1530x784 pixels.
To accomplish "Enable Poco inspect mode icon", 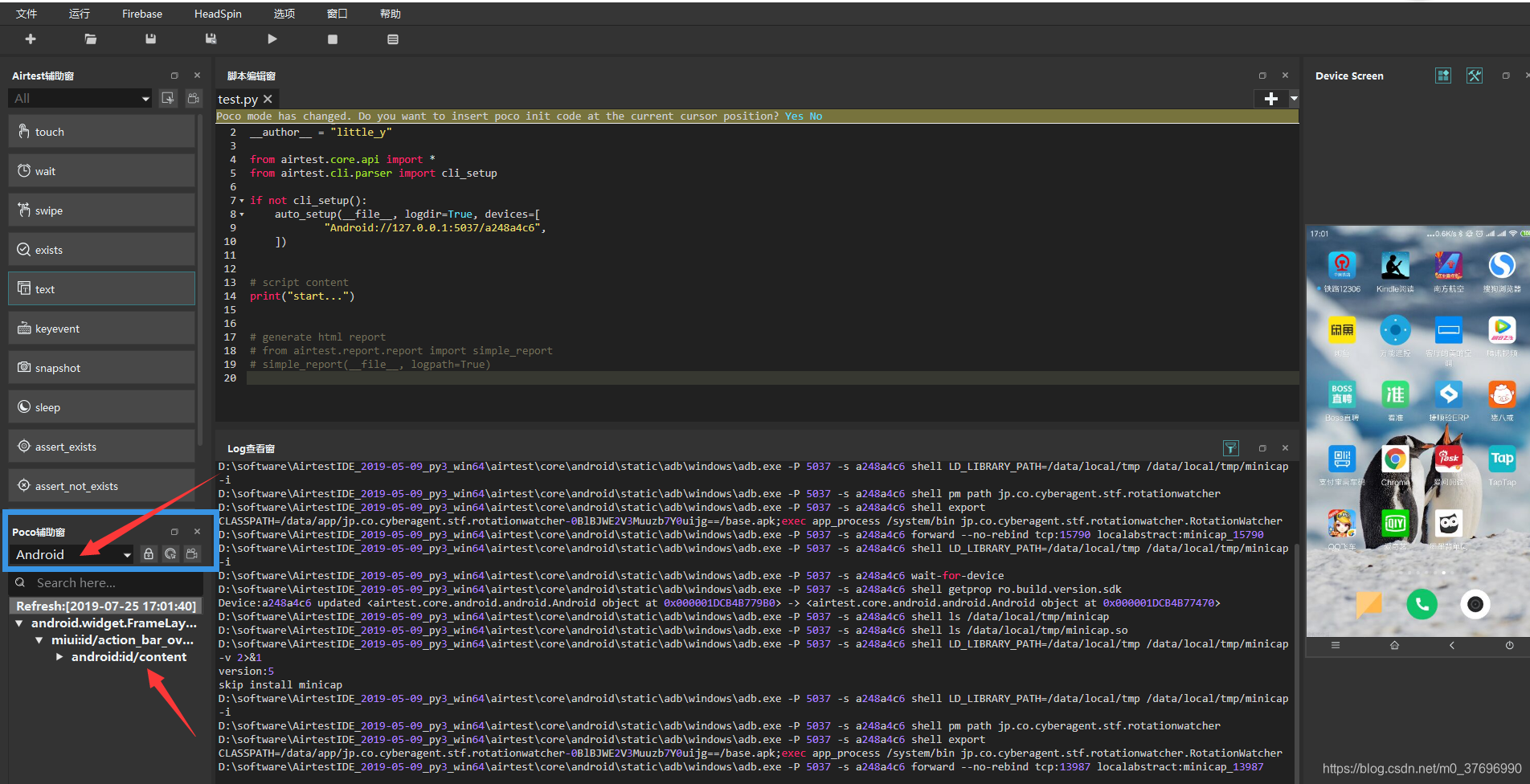I will 170,553.
